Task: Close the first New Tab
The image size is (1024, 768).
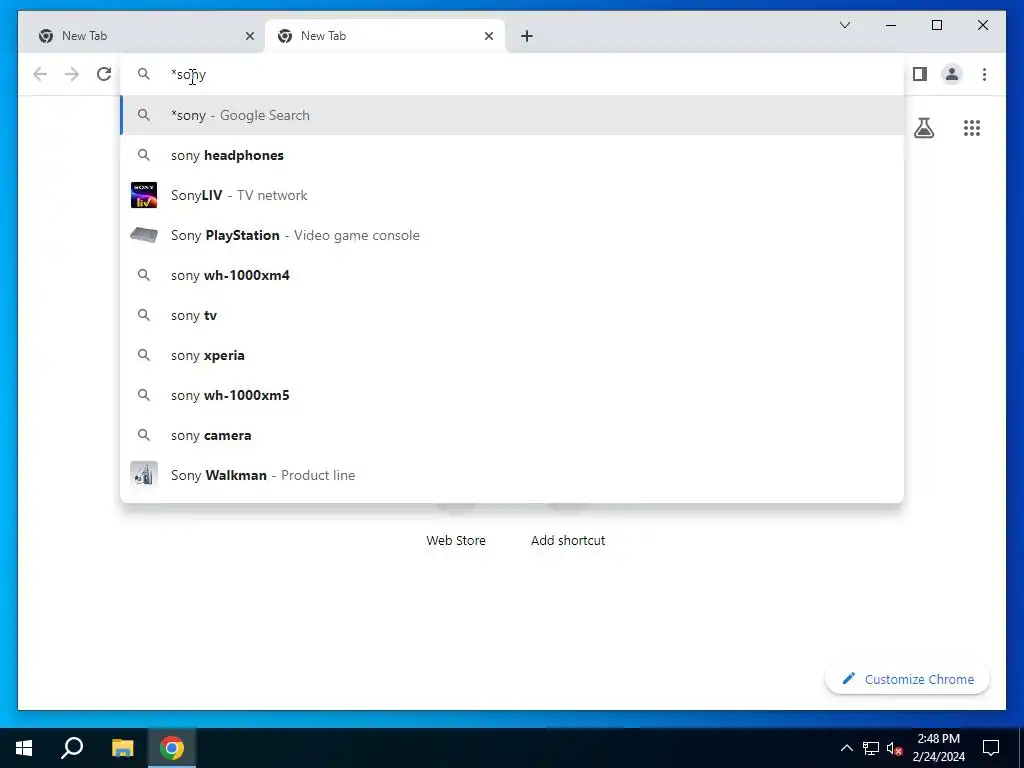Action: (249, 36)
